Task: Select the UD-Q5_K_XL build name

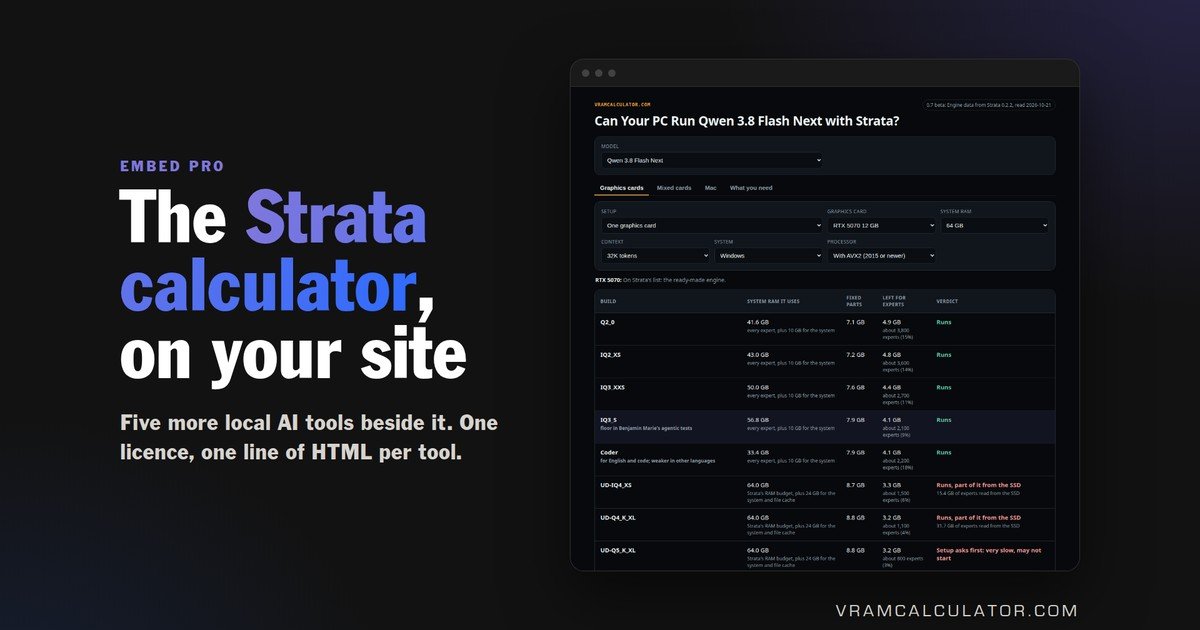Action: pyautogui.click(x=618, y=550)
